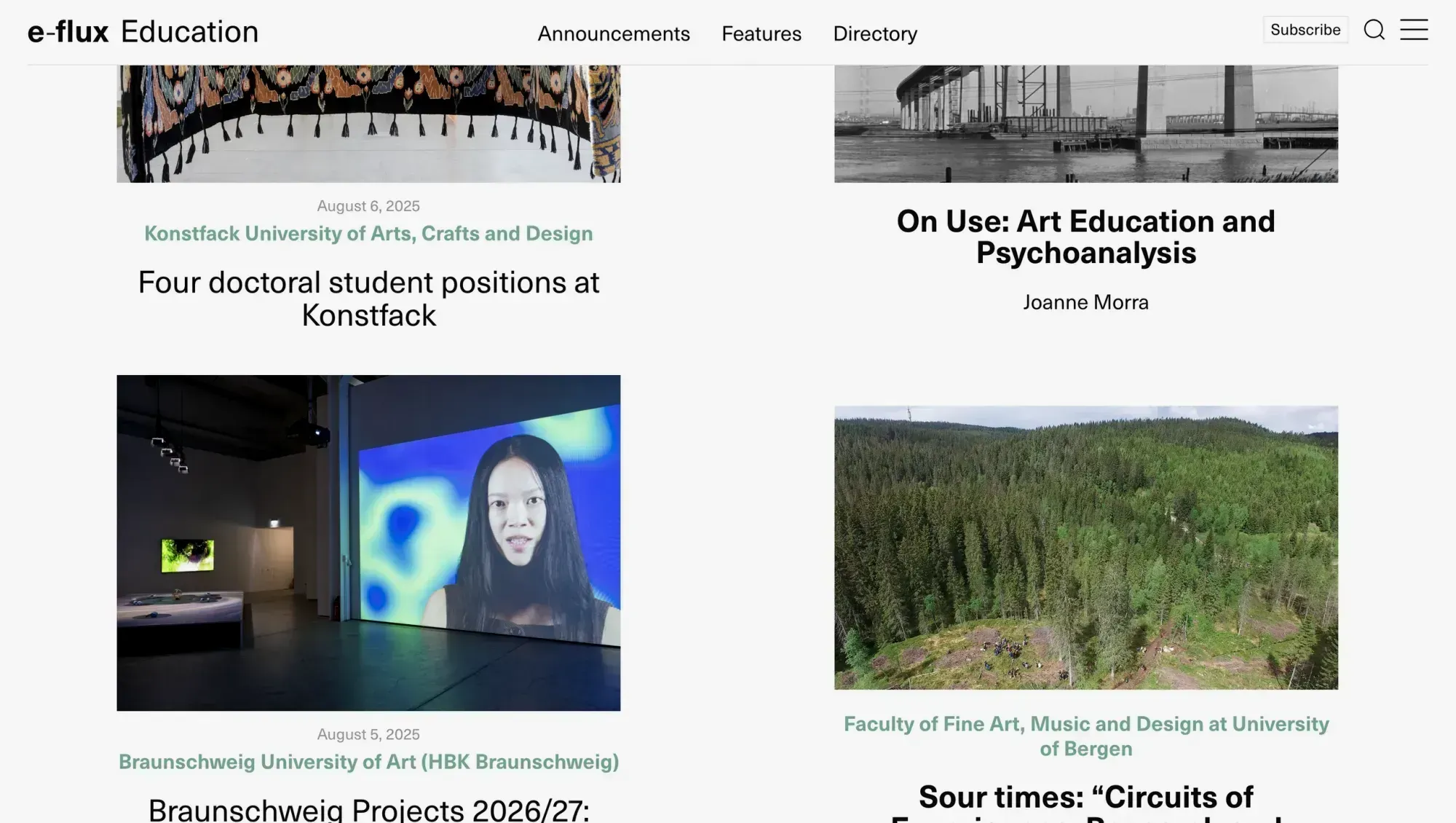Open Braunschweig University of Art (HBK Braunschweig) link
Screen dimensions: 1456x823
point(368,762)
